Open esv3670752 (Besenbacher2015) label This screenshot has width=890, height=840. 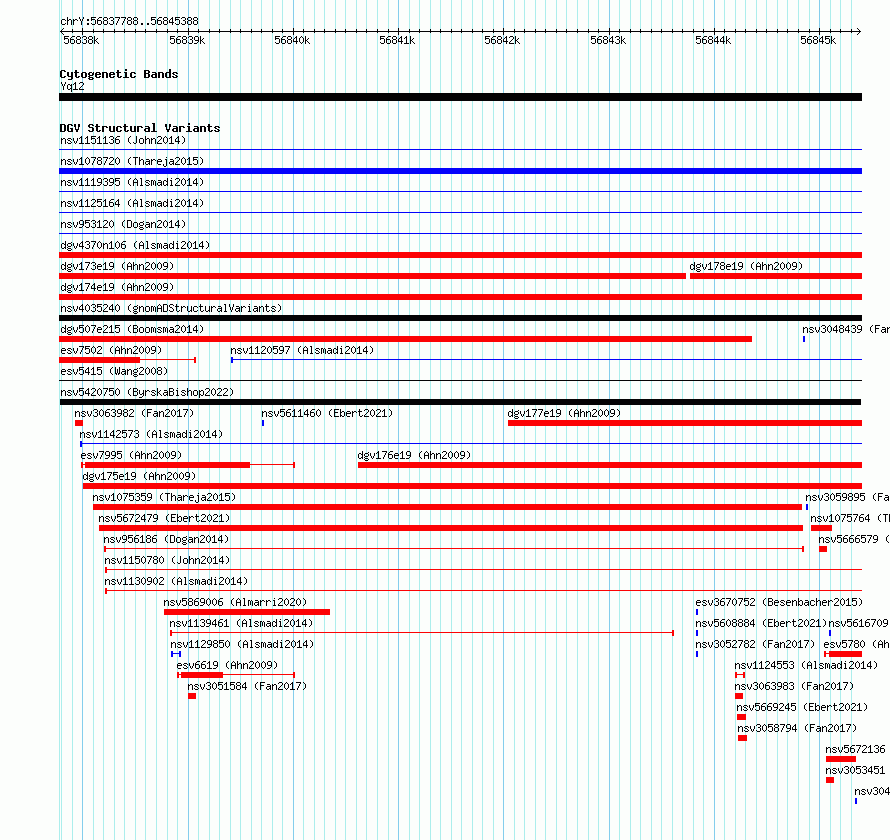pyautogui.click(x=779, y=602)
